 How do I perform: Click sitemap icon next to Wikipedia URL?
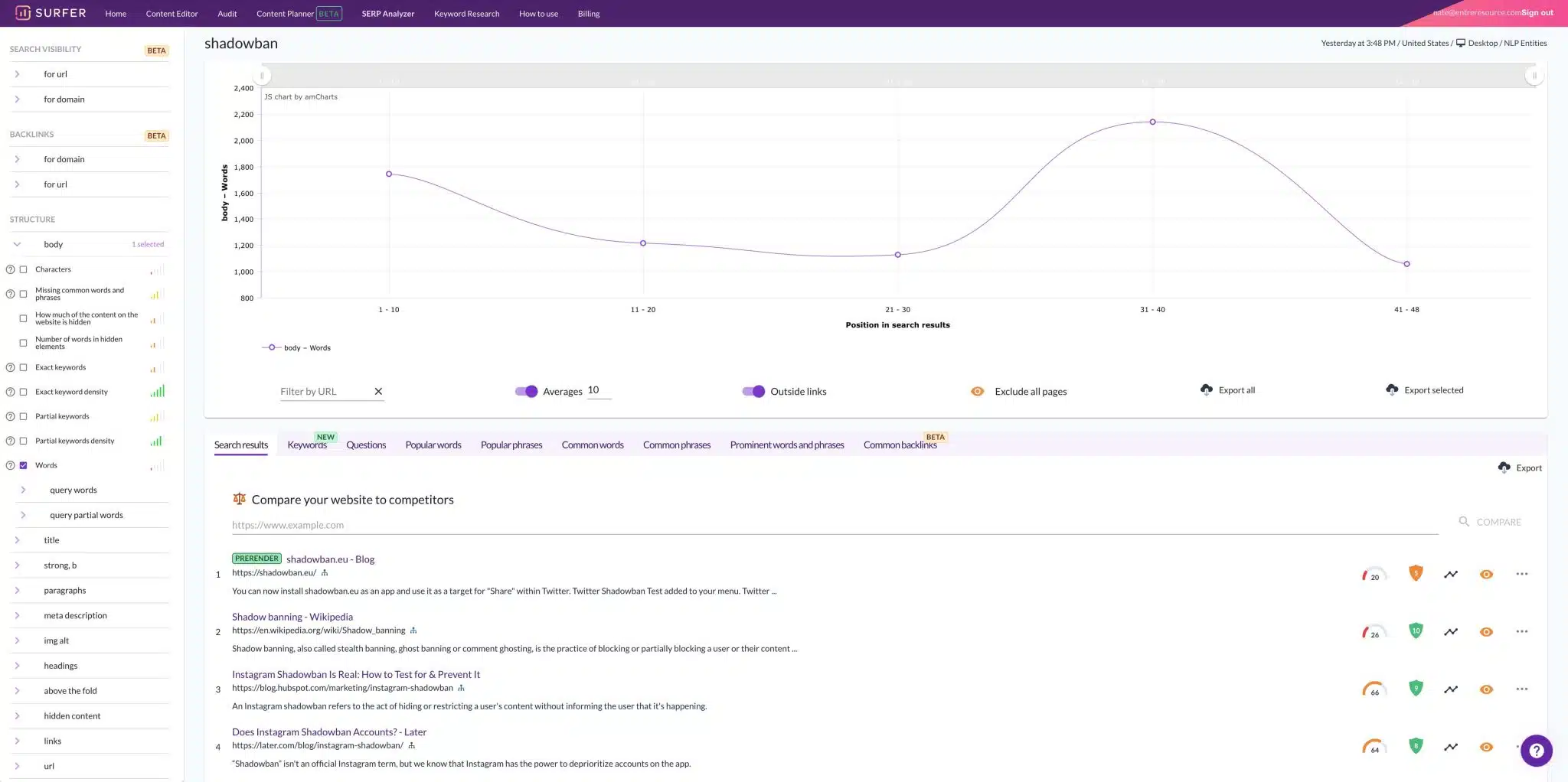[413, 630]
